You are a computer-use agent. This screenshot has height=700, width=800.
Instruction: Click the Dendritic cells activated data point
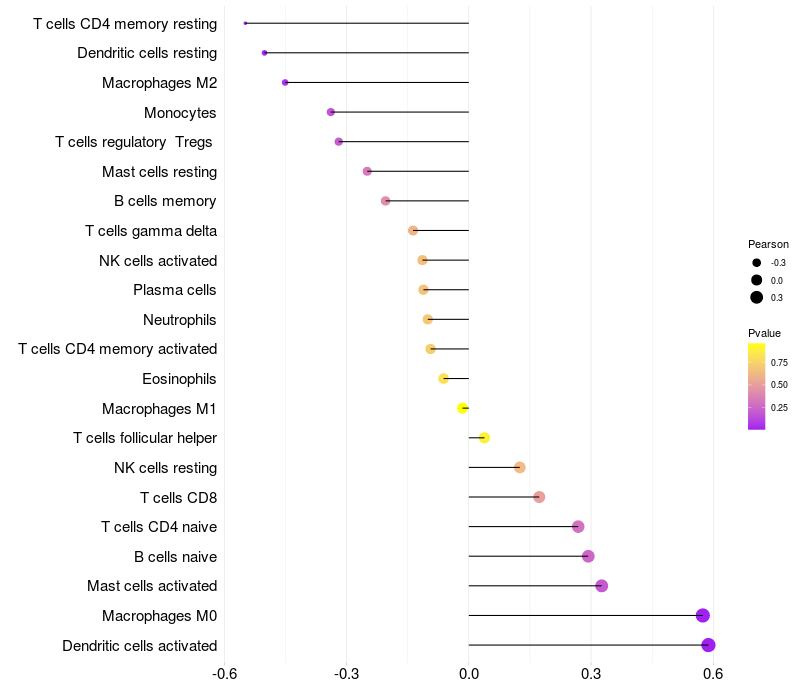pos(708,645)
